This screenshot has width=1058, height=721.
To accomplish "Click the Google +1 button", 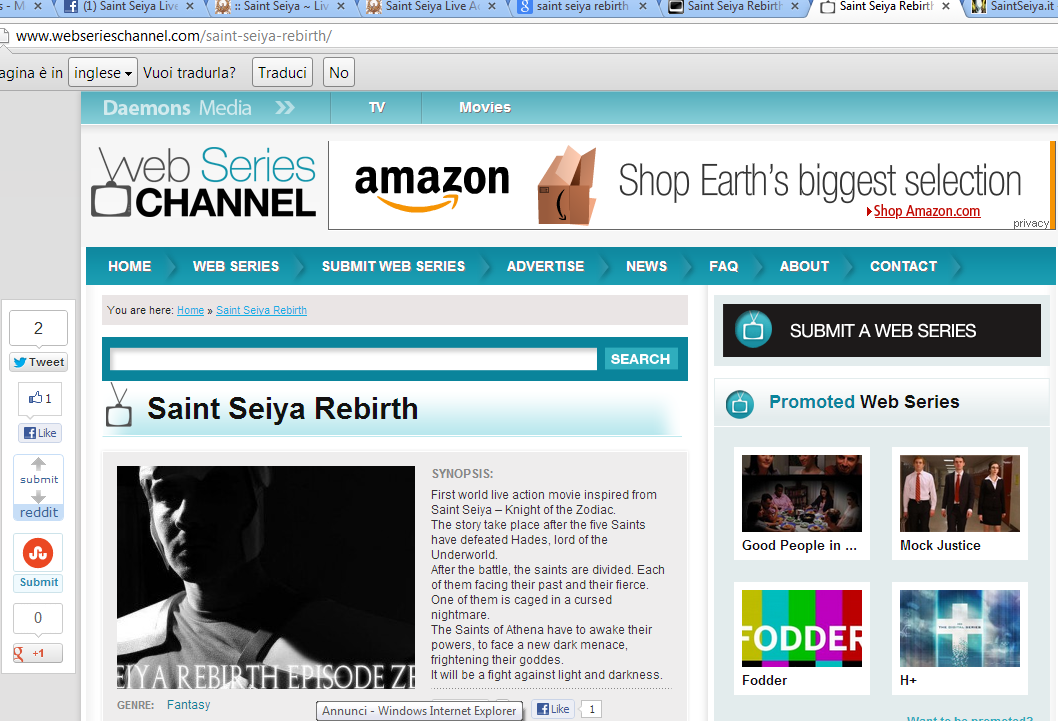I will pos(38,653).
